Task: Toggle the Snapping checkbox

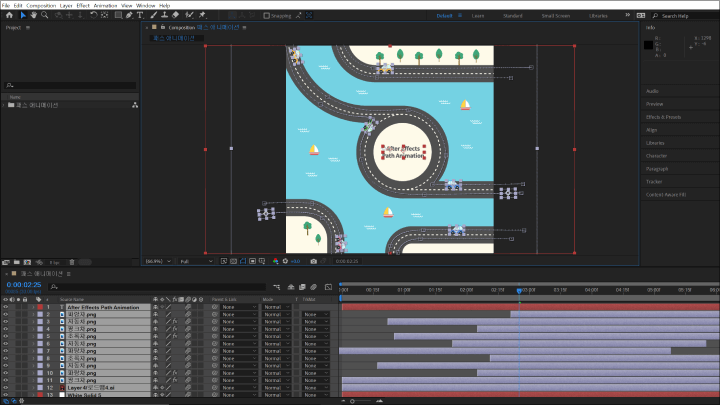Action: (x=266, y=16)
